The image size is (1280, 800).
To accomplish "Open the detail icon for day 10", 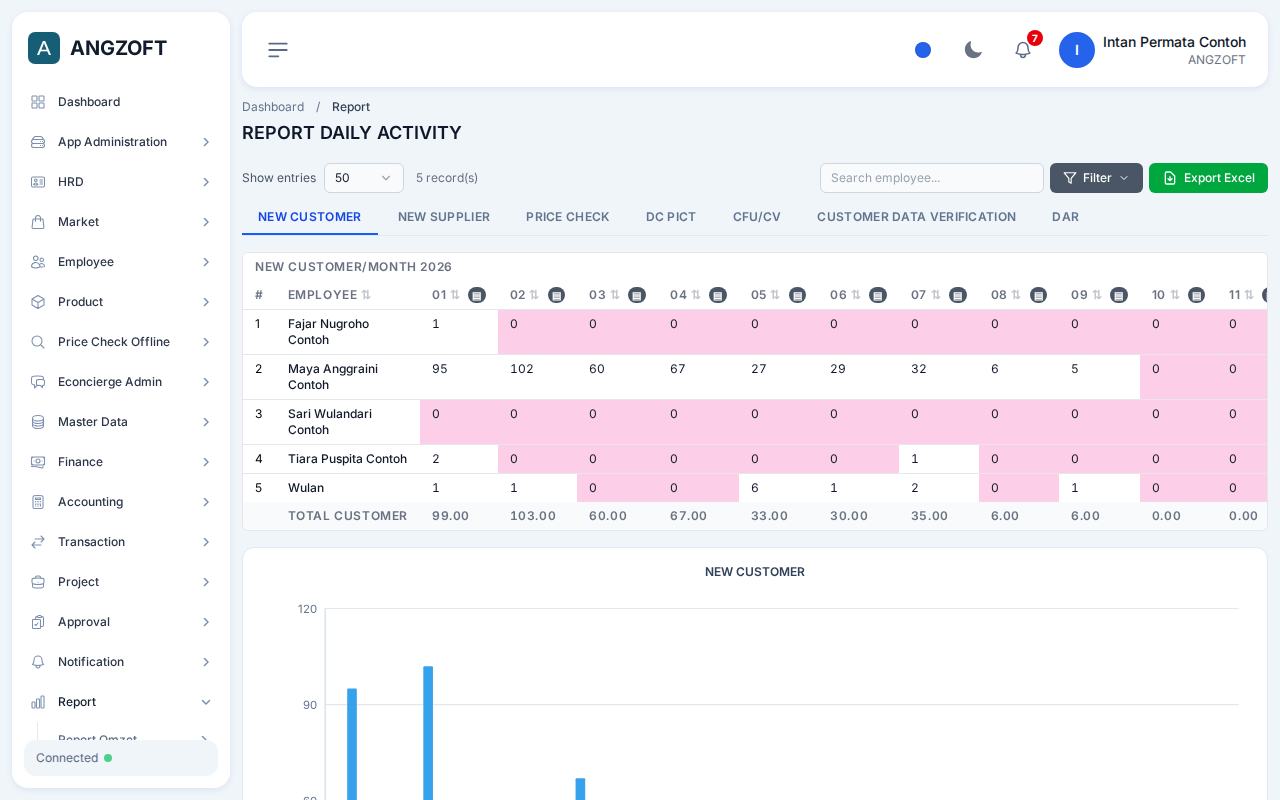I will click(1197, 295).
